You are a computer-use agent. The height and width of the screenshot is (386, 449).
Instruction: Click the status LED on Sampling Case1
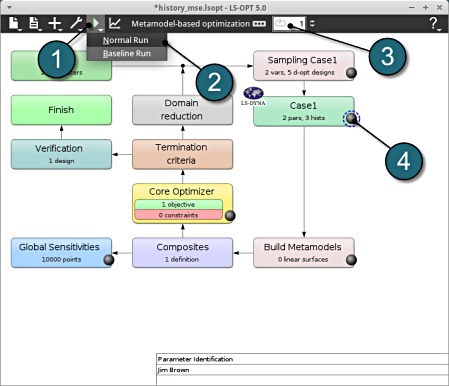pos(351,73)
